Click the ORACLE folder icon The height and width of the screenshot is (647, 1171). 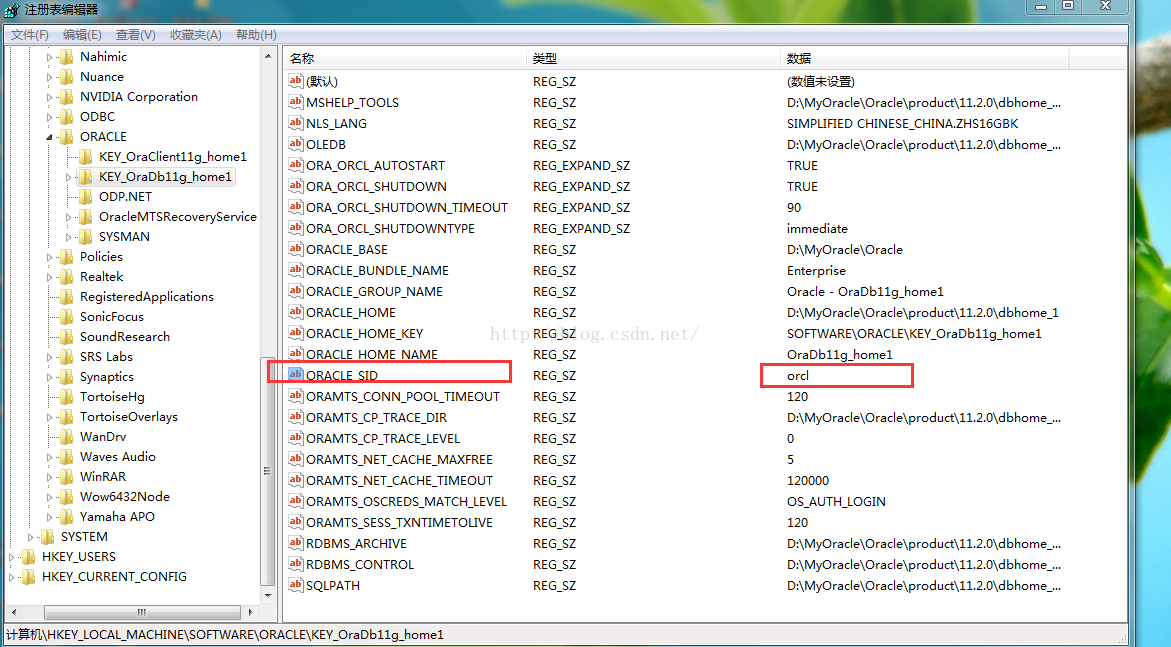(66, 137)
